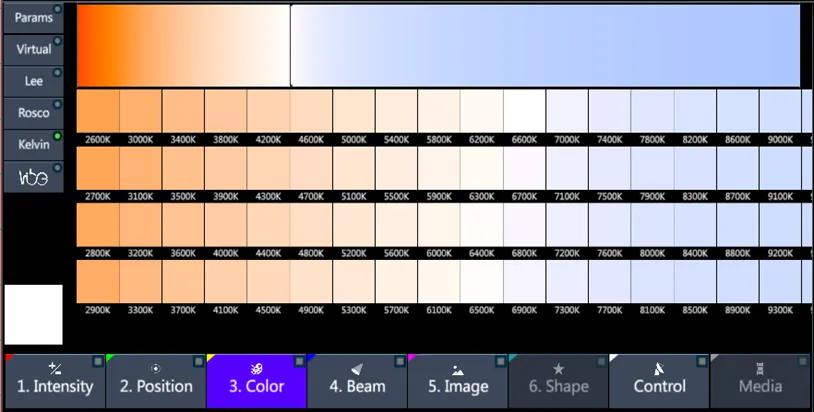
Task: Open the Control parameter group
Action: click(x=659, y=381)
